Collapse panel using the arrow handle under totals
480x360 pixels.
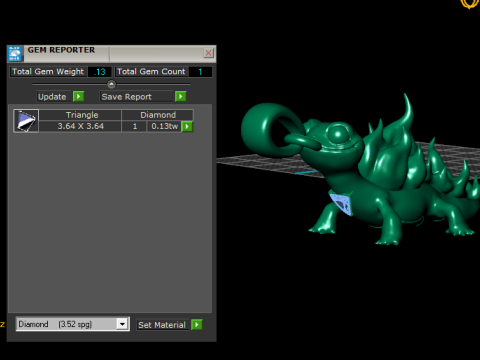pos(111,84)
